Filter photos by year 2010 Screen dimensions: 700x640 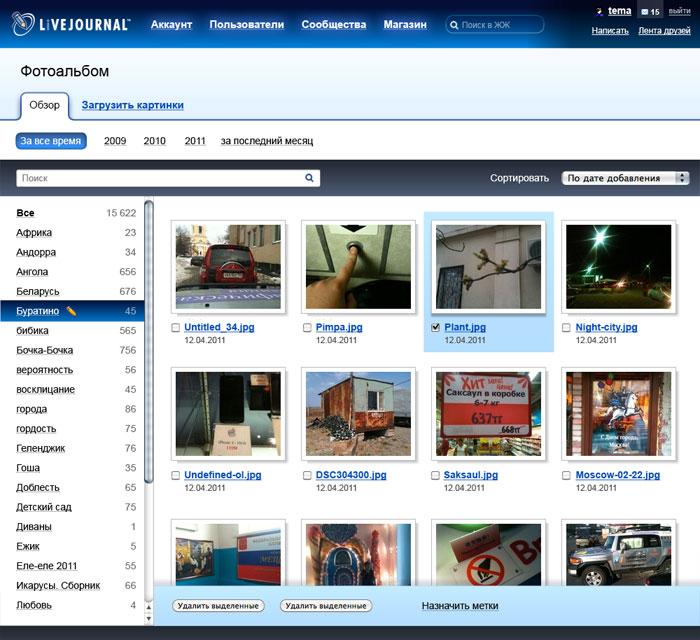click(x=154, y=141)
